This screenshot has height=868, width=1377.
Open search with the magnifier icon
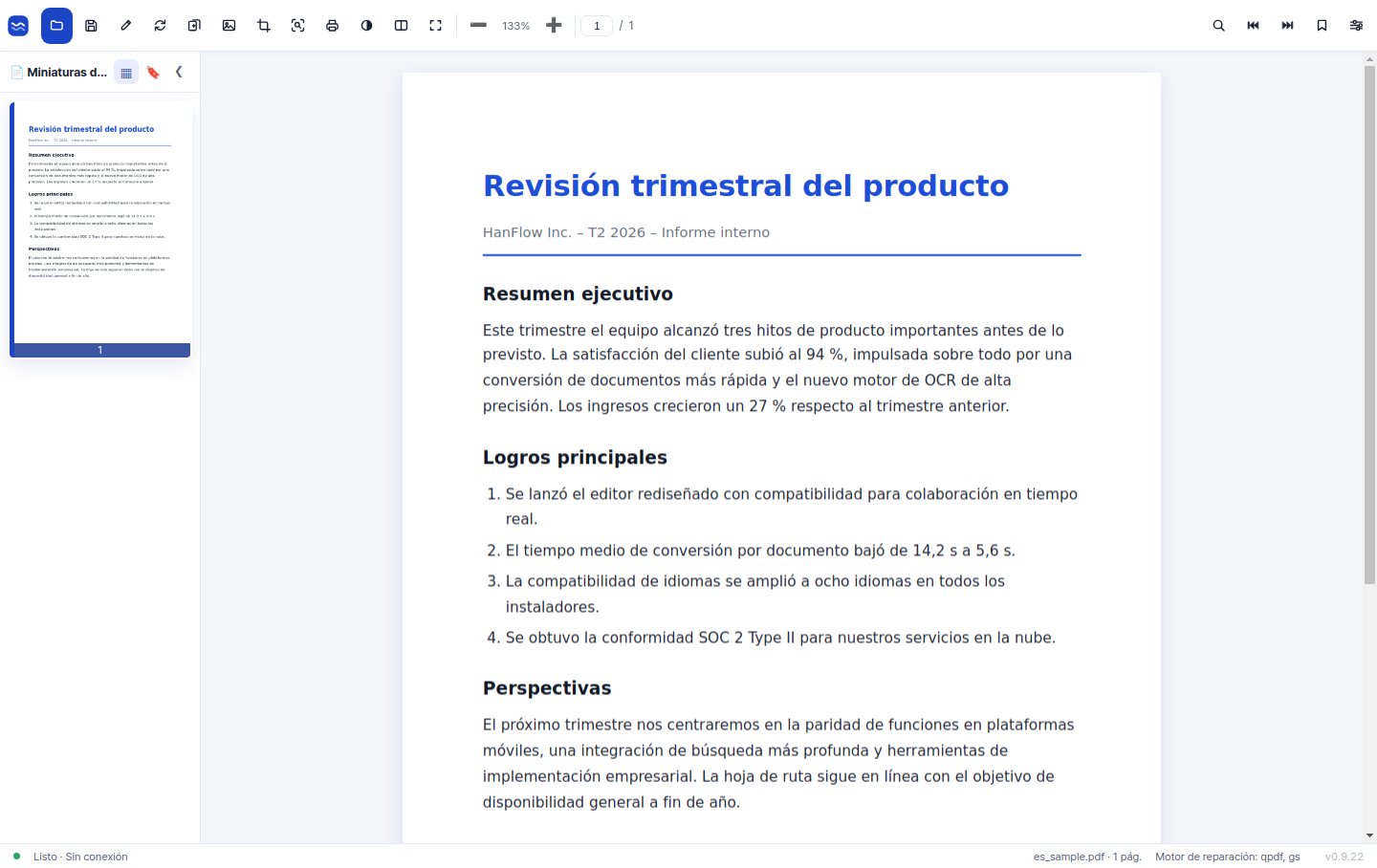1218,26
